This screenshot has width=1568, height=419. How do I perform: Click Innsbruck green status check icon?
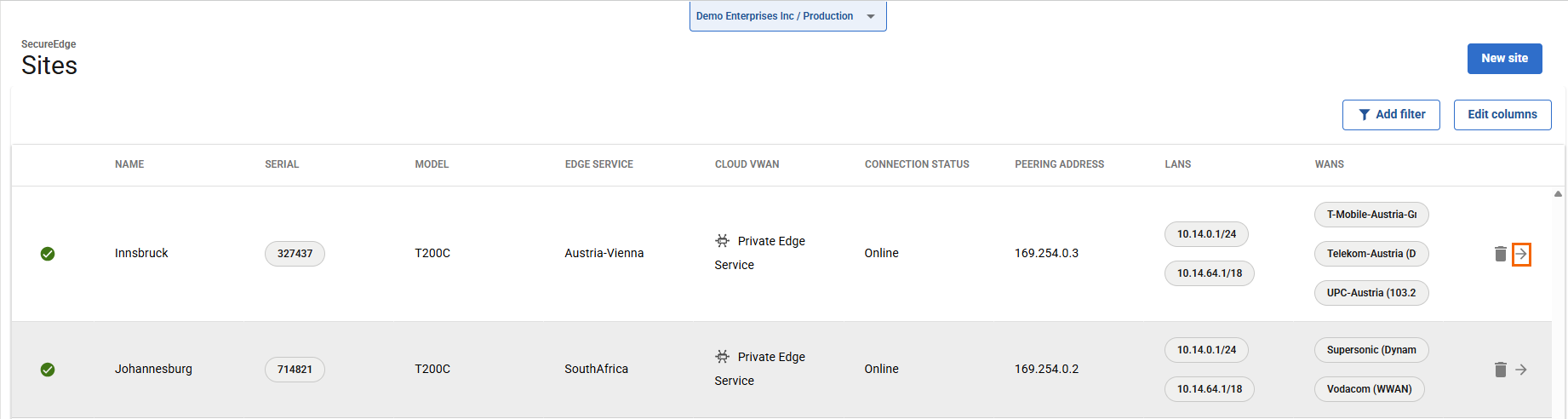pos(48,254)
